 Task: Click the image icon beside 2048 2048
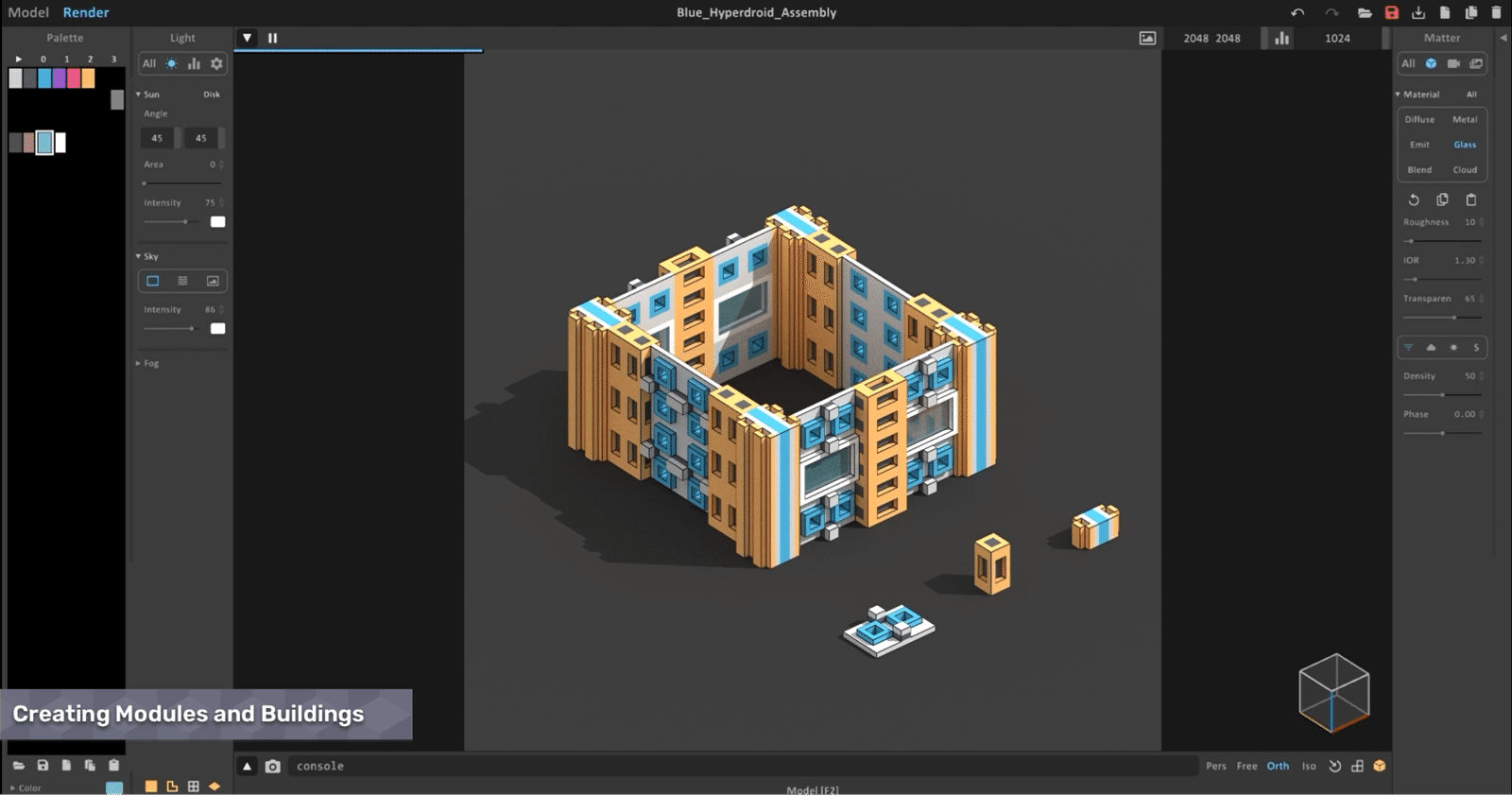pyautogui.click(x=1147, y=38)
